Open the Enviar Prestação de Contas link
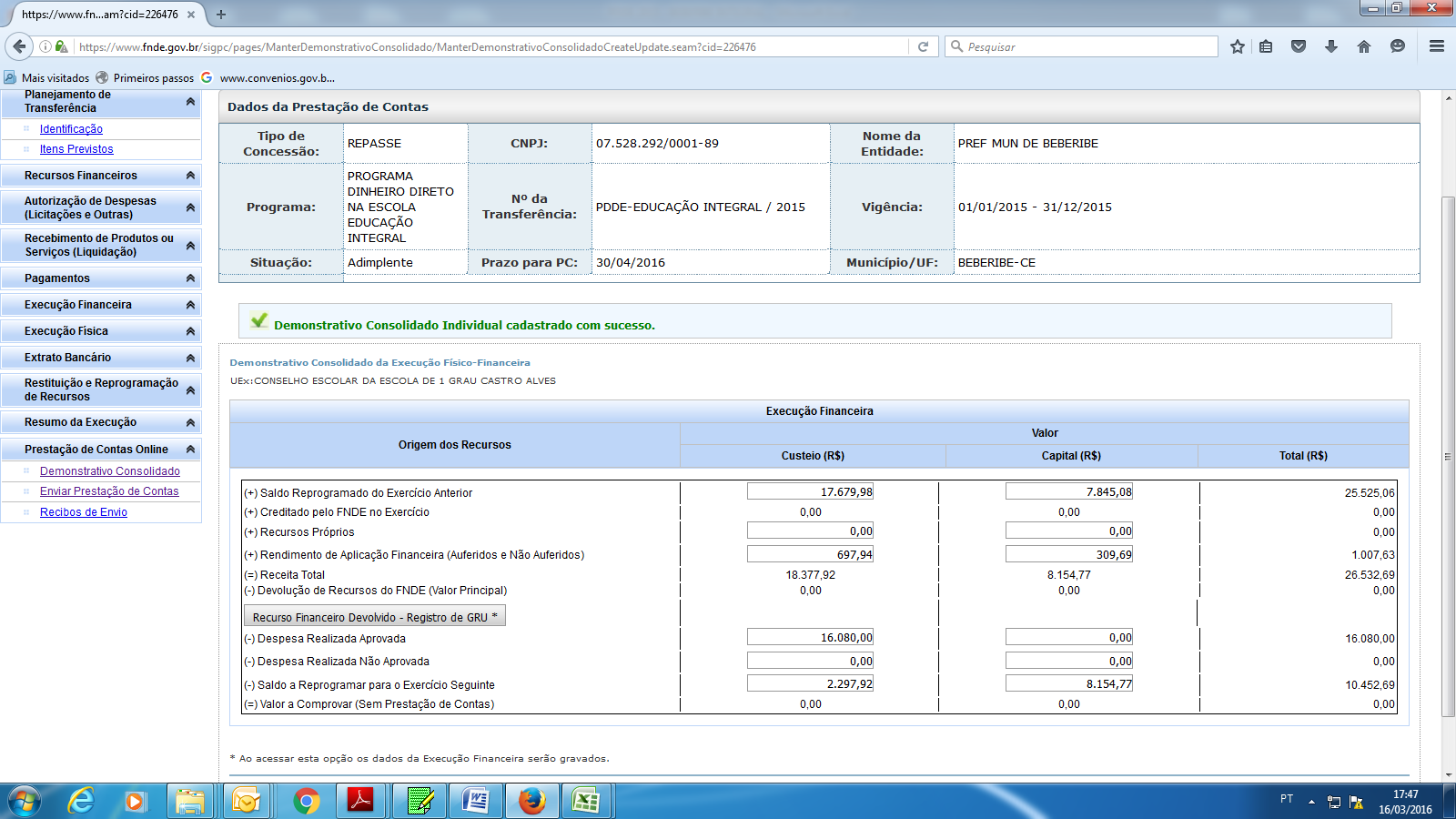Viewport: 1456px width, 819px height. [109, 491]
